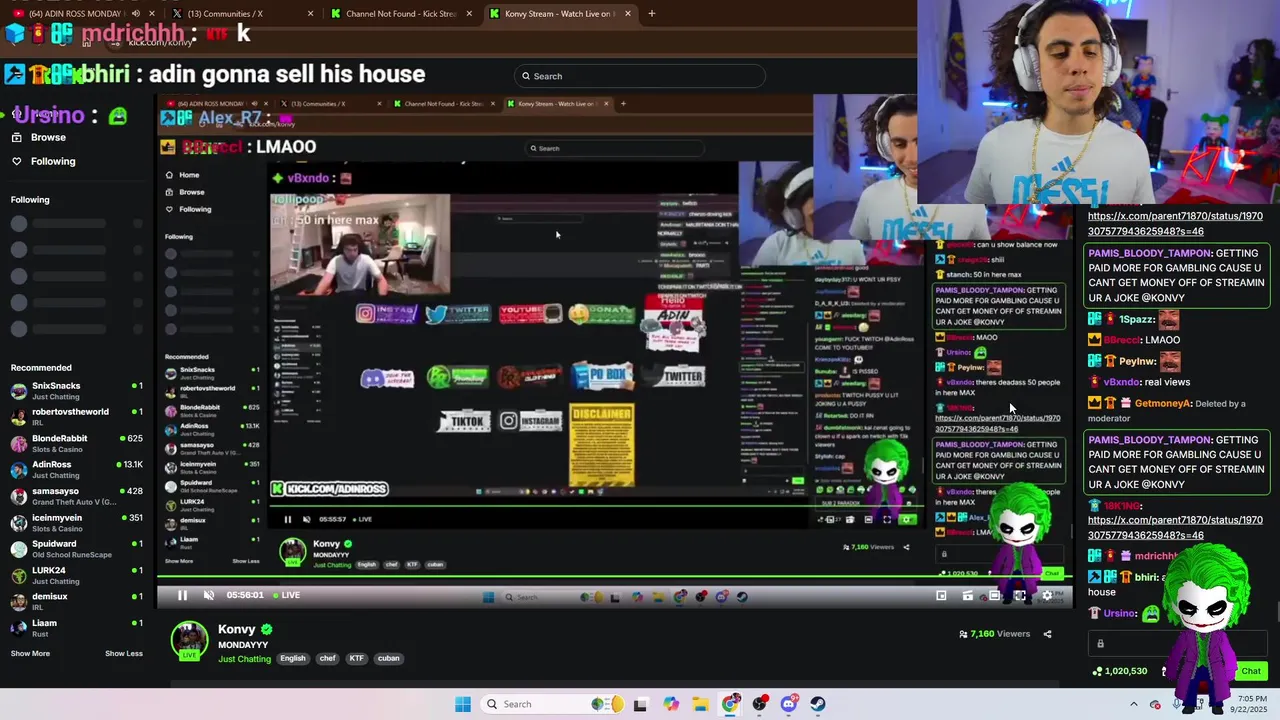1280x720 pixels.
Task: Open SnixSnacks recommended channel
Action: click(76, 390)
